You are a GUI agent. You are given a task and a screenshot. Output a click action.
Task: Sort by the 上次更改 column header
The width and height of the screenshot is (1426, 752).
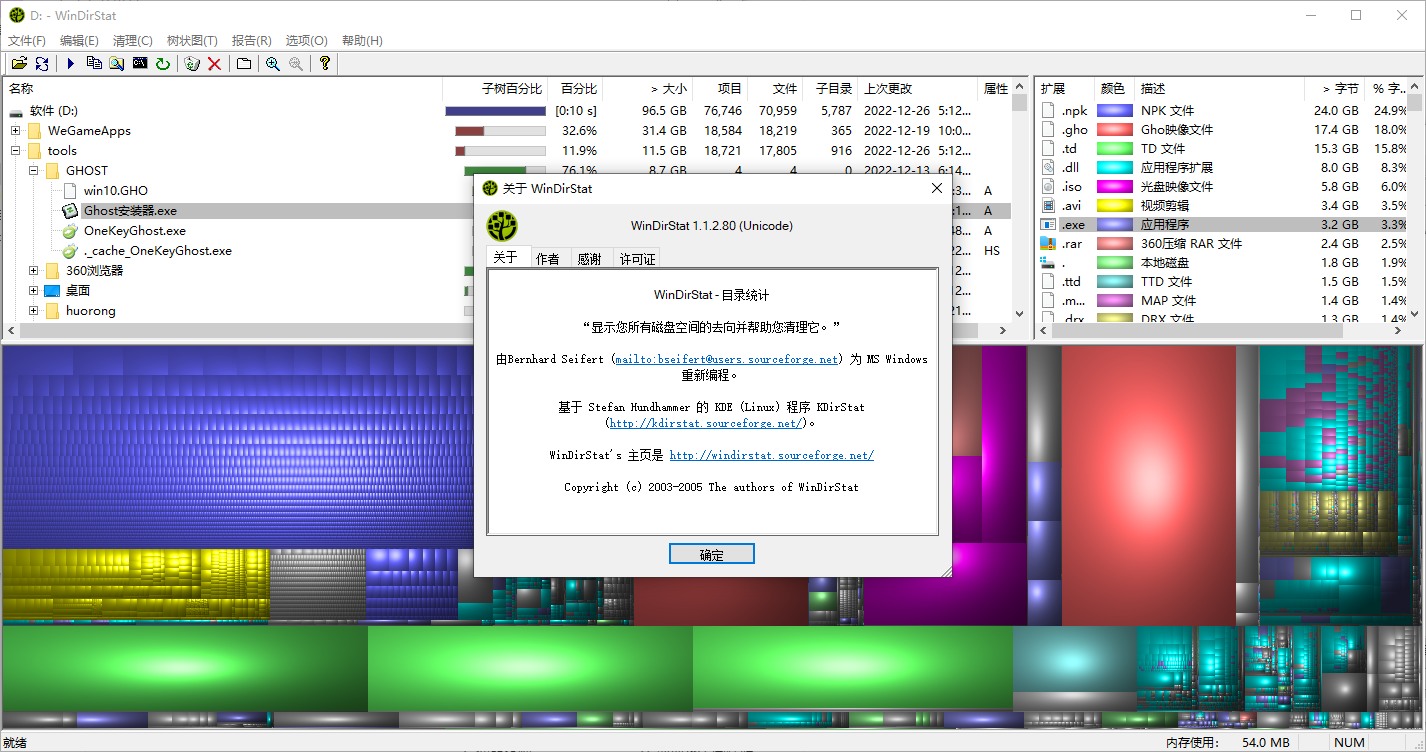point(918,89)
